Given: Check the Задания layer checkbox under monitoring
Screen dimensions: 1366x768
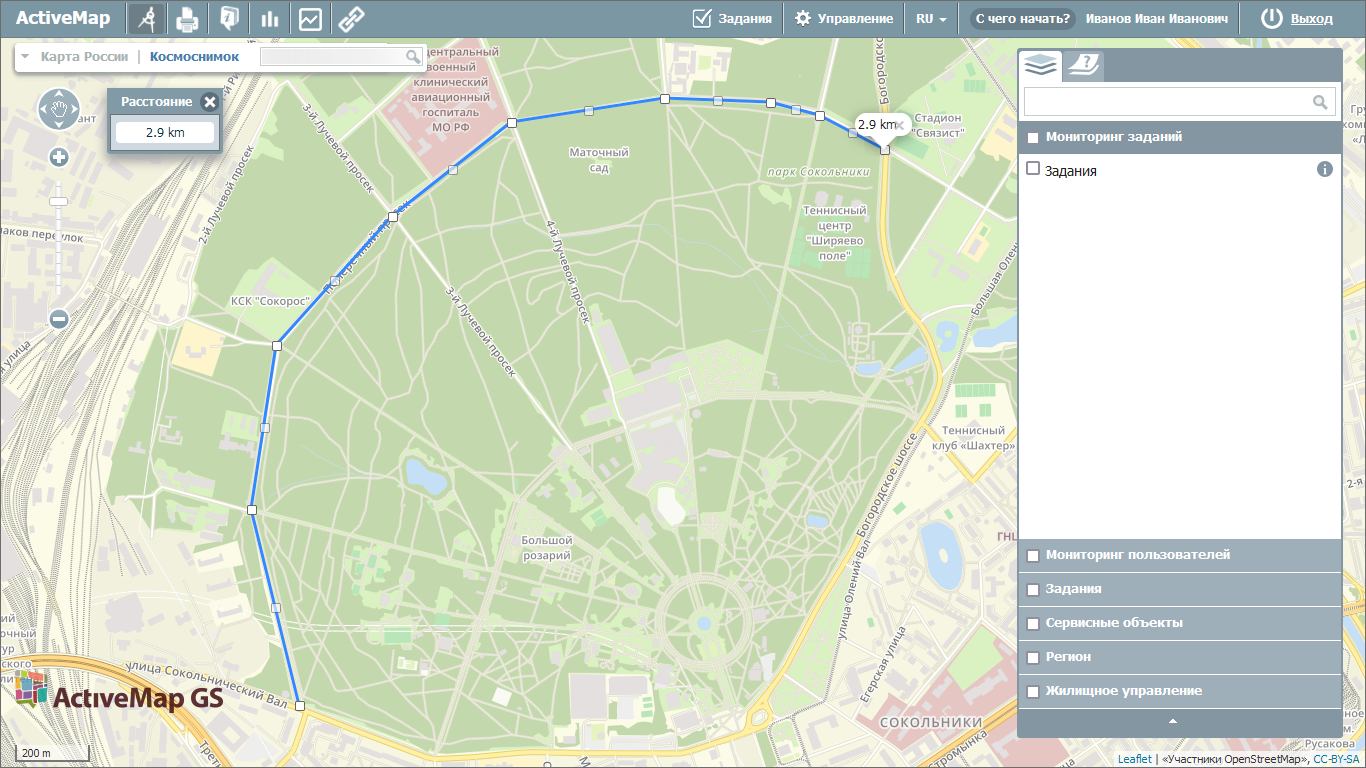Looking at the screenshot, I should point(1033,169).
